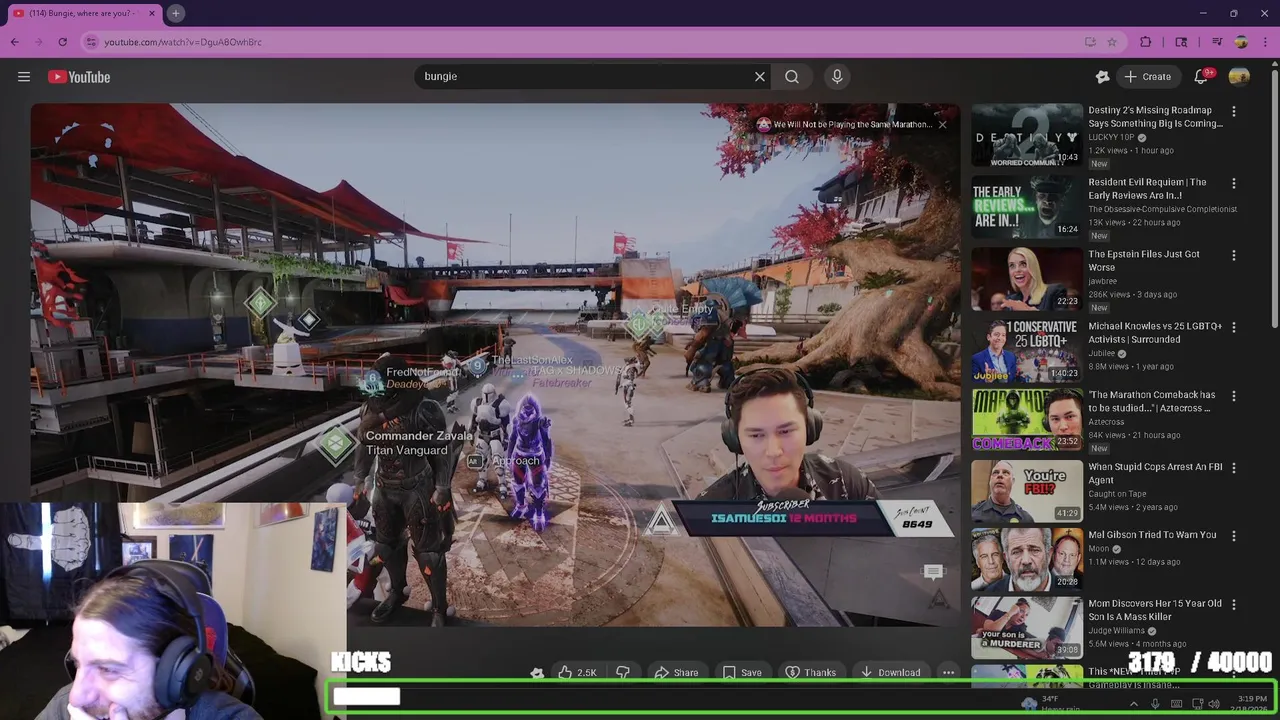This screenshot has width=1280, height=720.
Task: Dismiss the Marathon info card
Action: coord(942,125)
